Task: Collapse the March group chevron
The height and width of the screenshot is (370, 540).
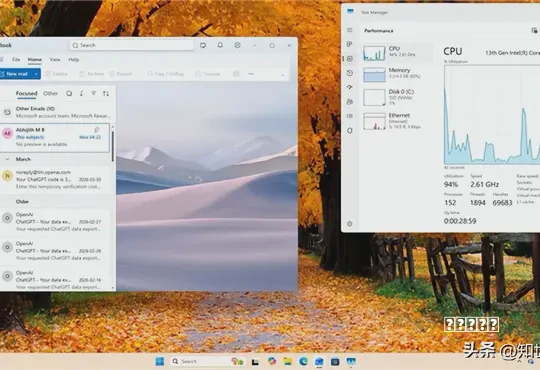Action: pos(7,159)
